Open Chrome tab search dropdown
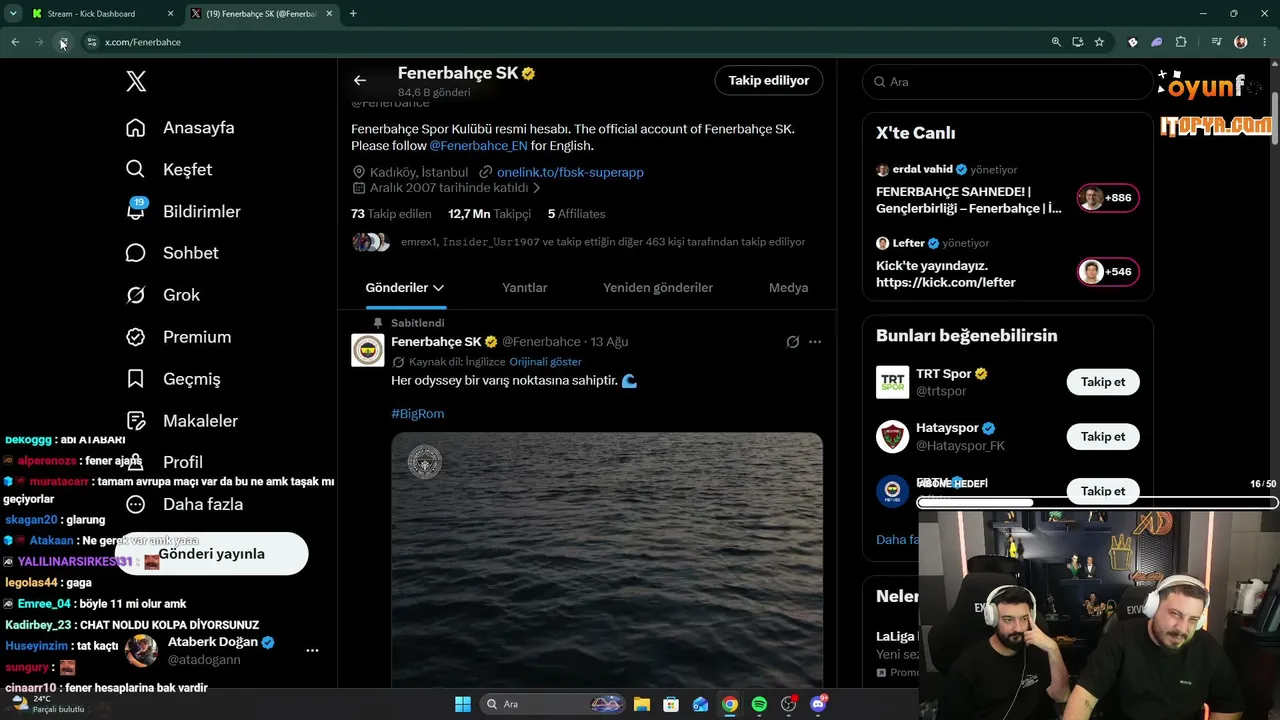 click(13, 13)
